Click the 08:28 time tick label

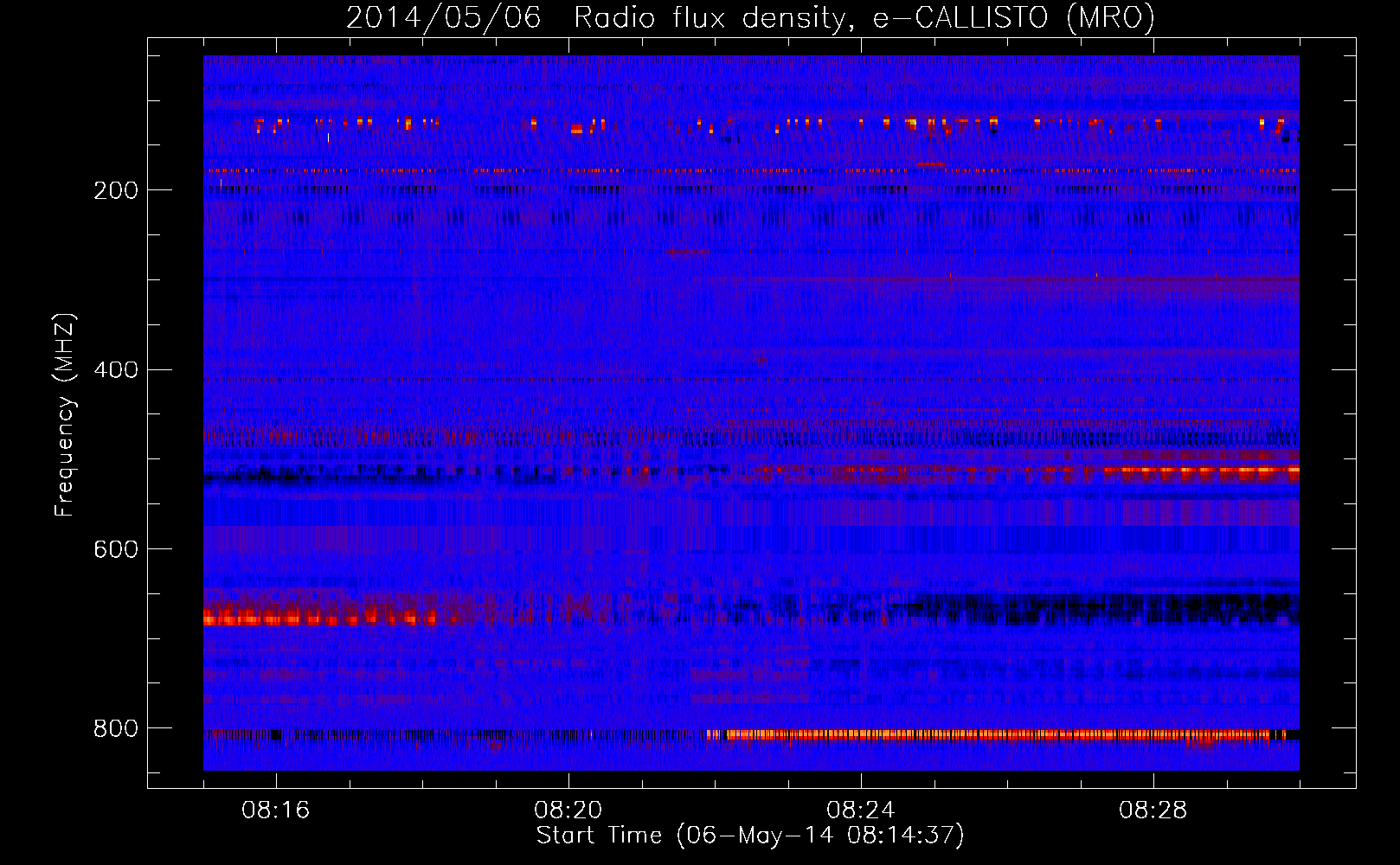tap(1153, 810)
